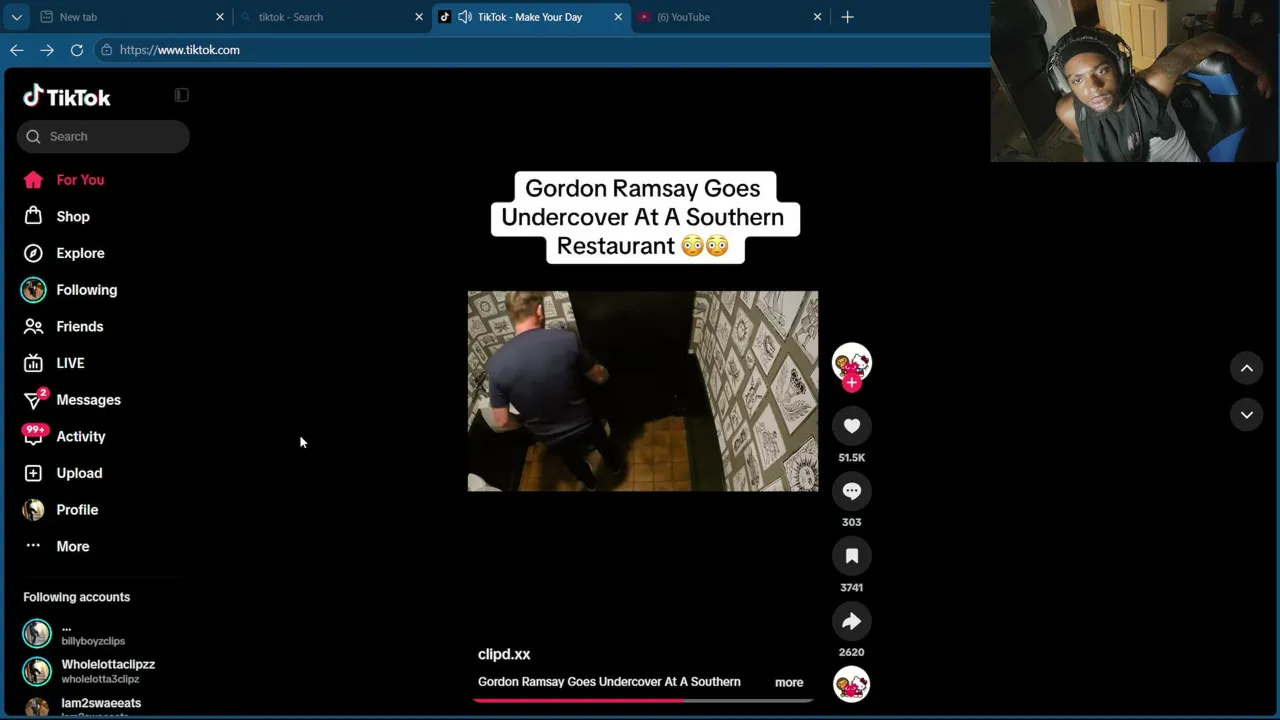The height and width of the screenshot is (720, 1280).
Task: Mute the TikTok tab audio
Action: tap(465, 17)
